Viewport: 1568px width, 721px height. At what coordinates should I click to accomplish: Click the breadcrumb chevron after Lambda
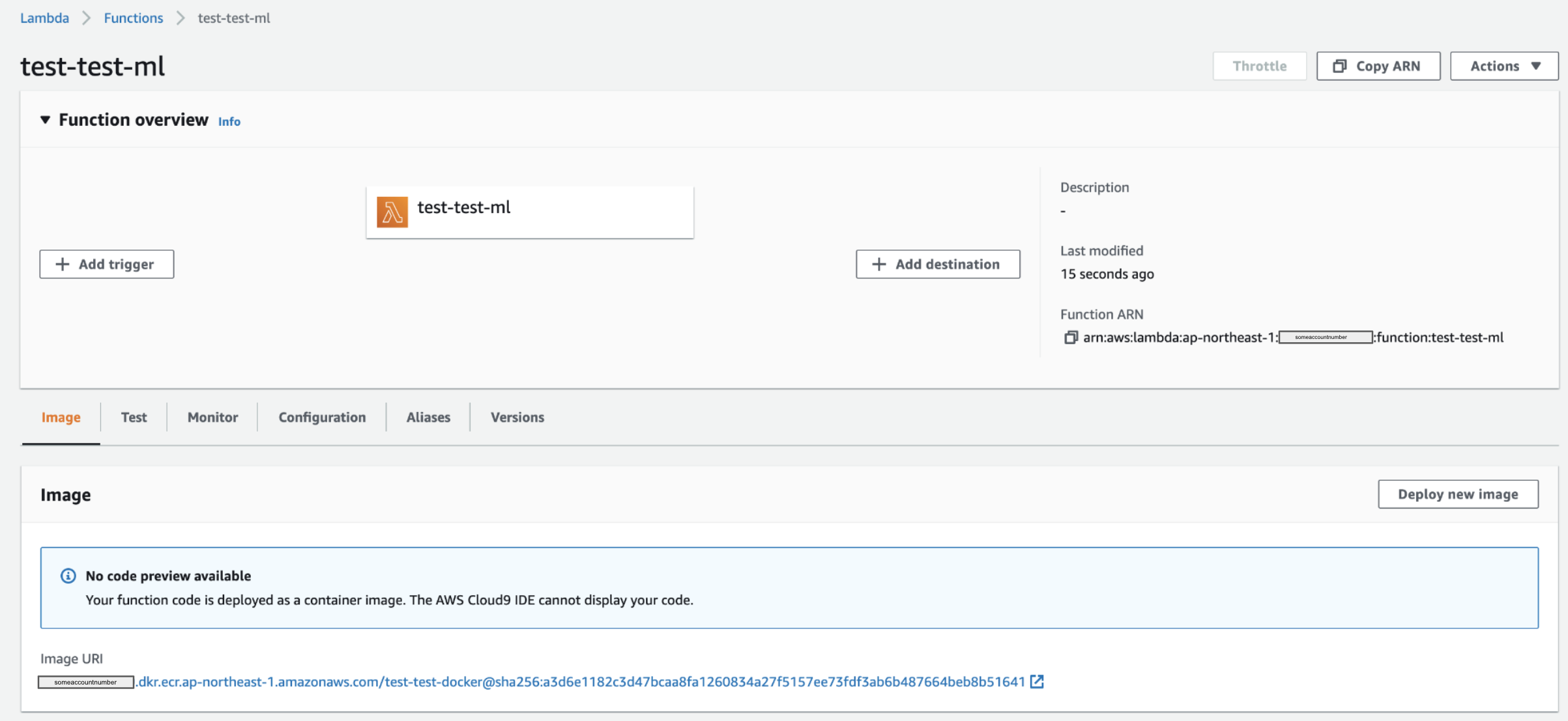(85, 18)
